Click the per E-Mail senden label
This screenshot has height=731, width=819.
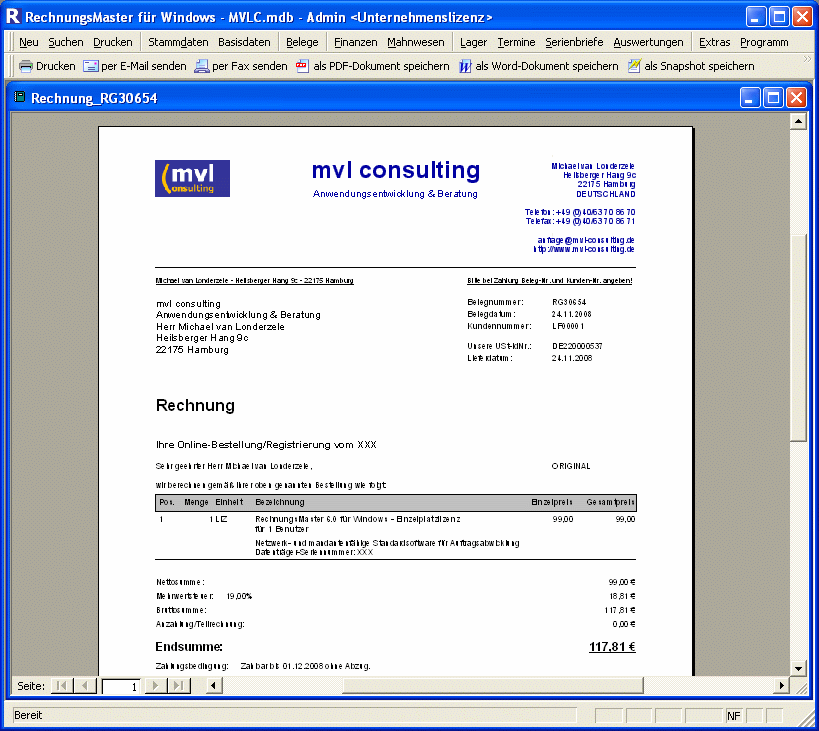tap(144, 66)
